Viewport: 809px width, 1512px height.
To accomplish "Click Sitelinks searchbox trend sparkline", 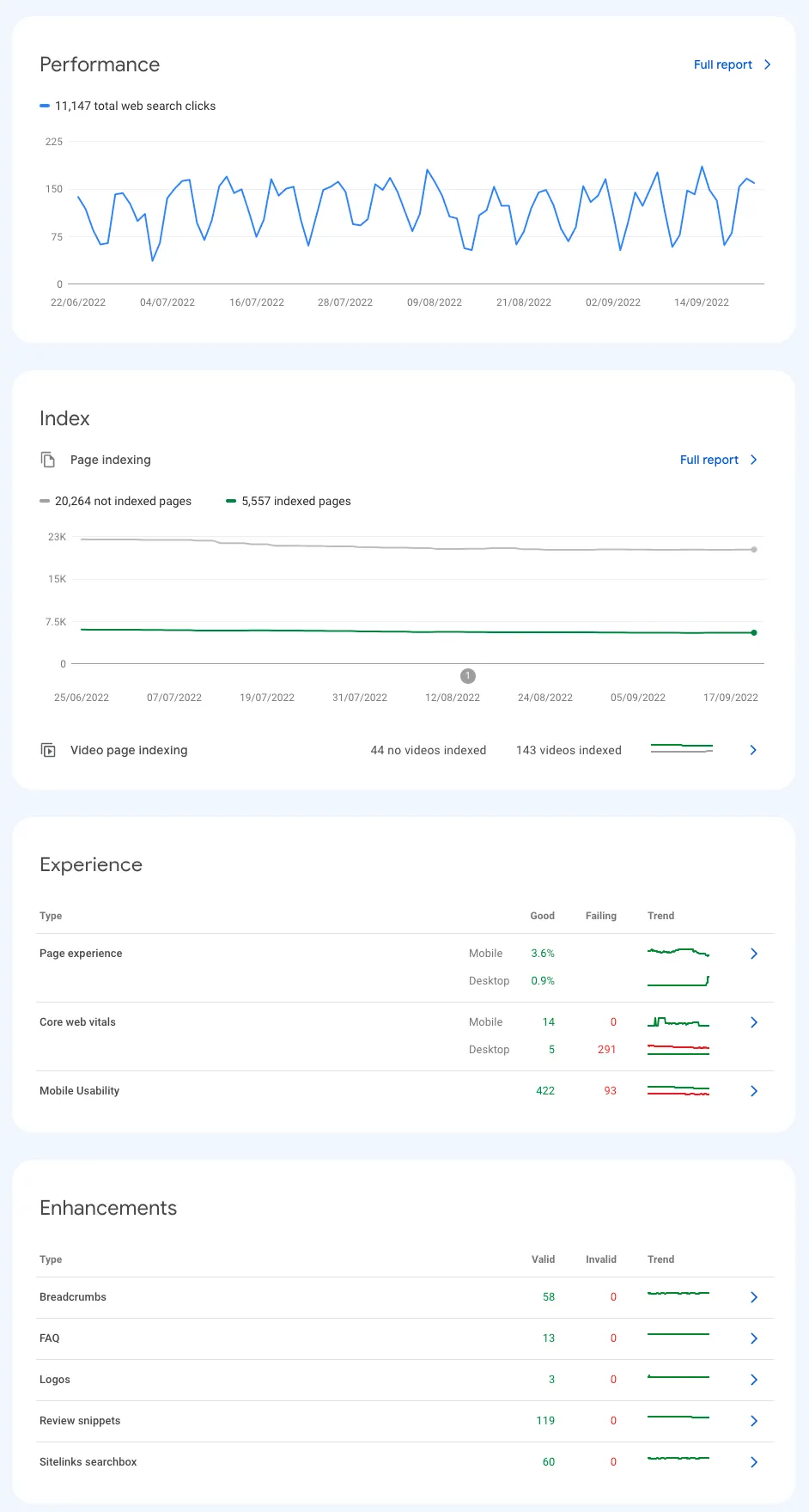I will tap(678, 1459).
